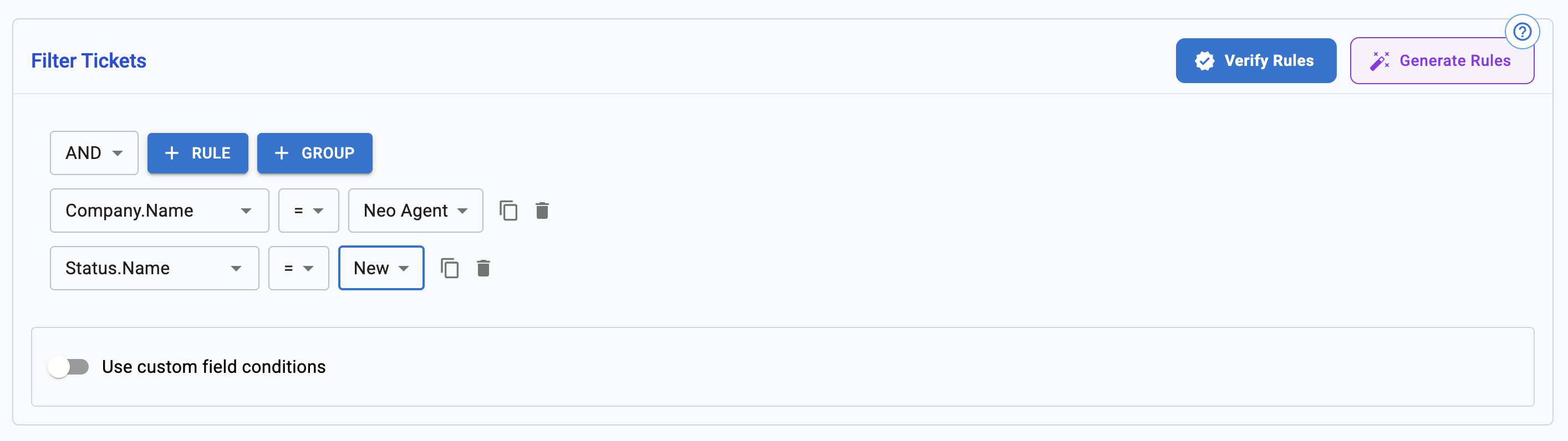Change the operator for Status.Name
1568x441 pixels.
click(x=298, y=268)
